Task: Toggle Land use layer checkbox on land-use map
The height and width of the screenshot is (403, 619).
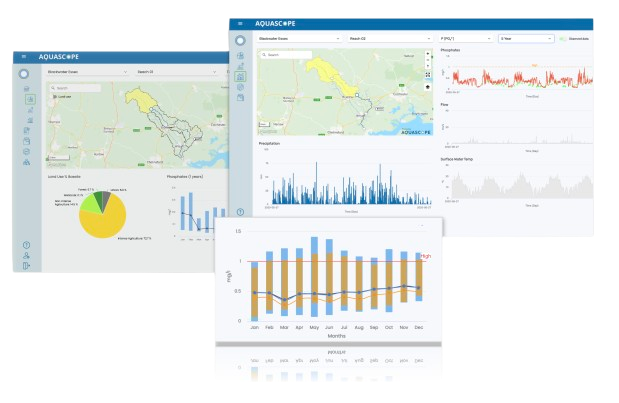Action: 55,96
